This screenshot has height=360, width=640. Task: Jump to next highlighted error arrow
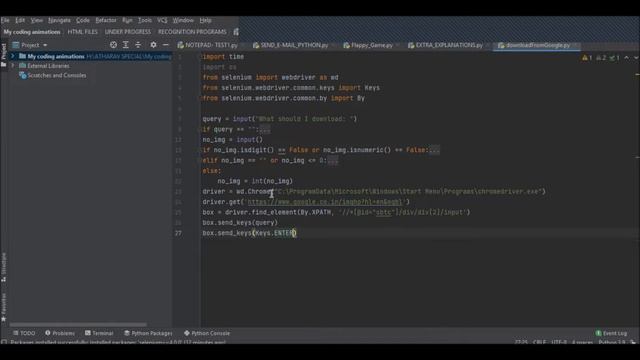click(x=636, y=58)
